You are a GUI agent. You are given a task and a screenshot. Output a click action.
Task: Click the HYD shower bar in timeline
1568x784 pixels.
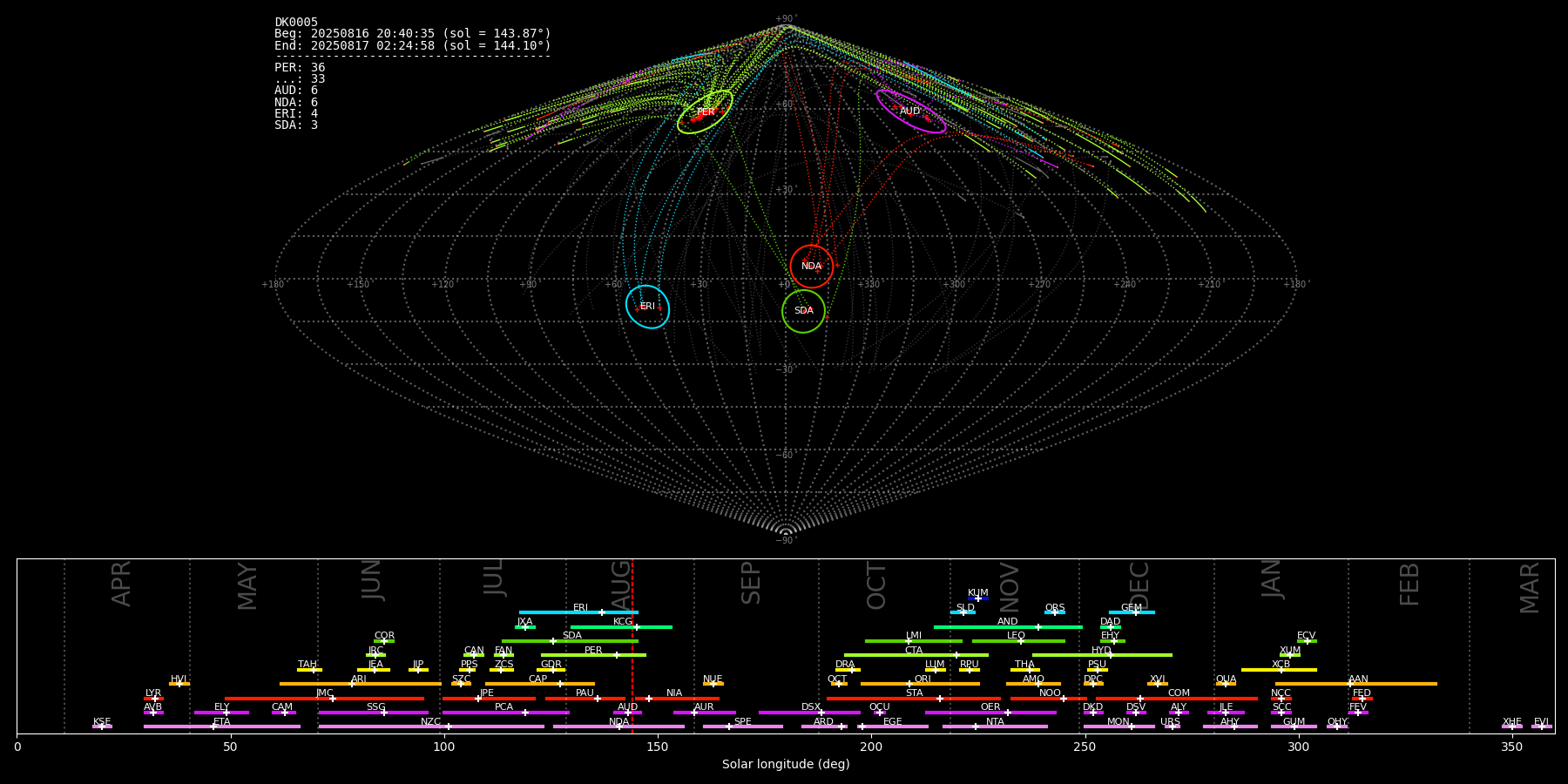1102,655
